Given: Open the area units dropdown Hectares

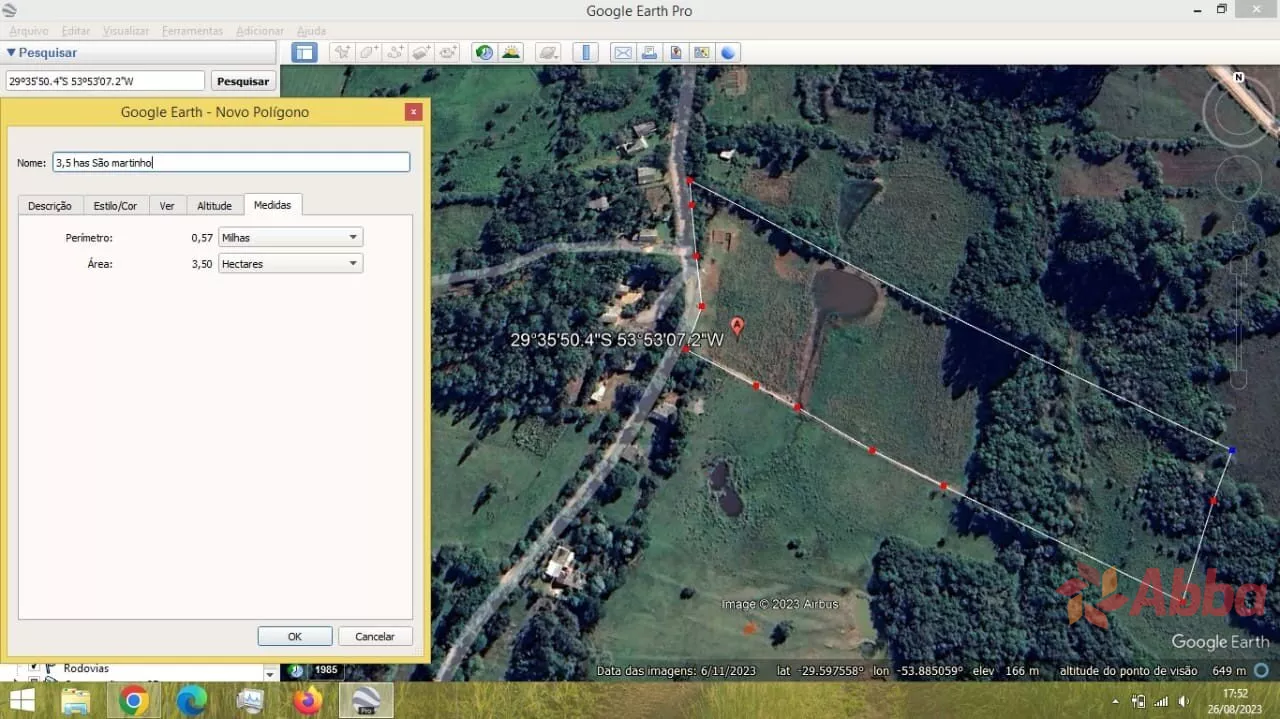Looking at the screenshot, I should (x=290, y=264).
